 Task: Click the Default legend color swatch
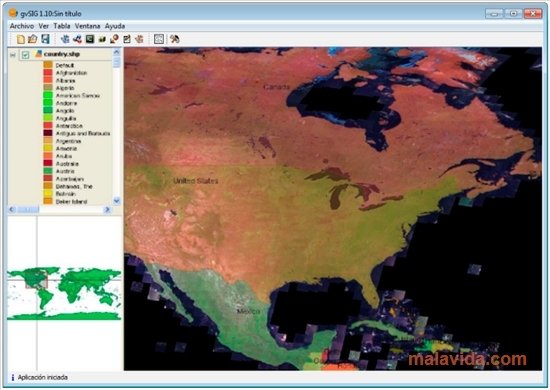pyautogui.click(x=48, y=65)
